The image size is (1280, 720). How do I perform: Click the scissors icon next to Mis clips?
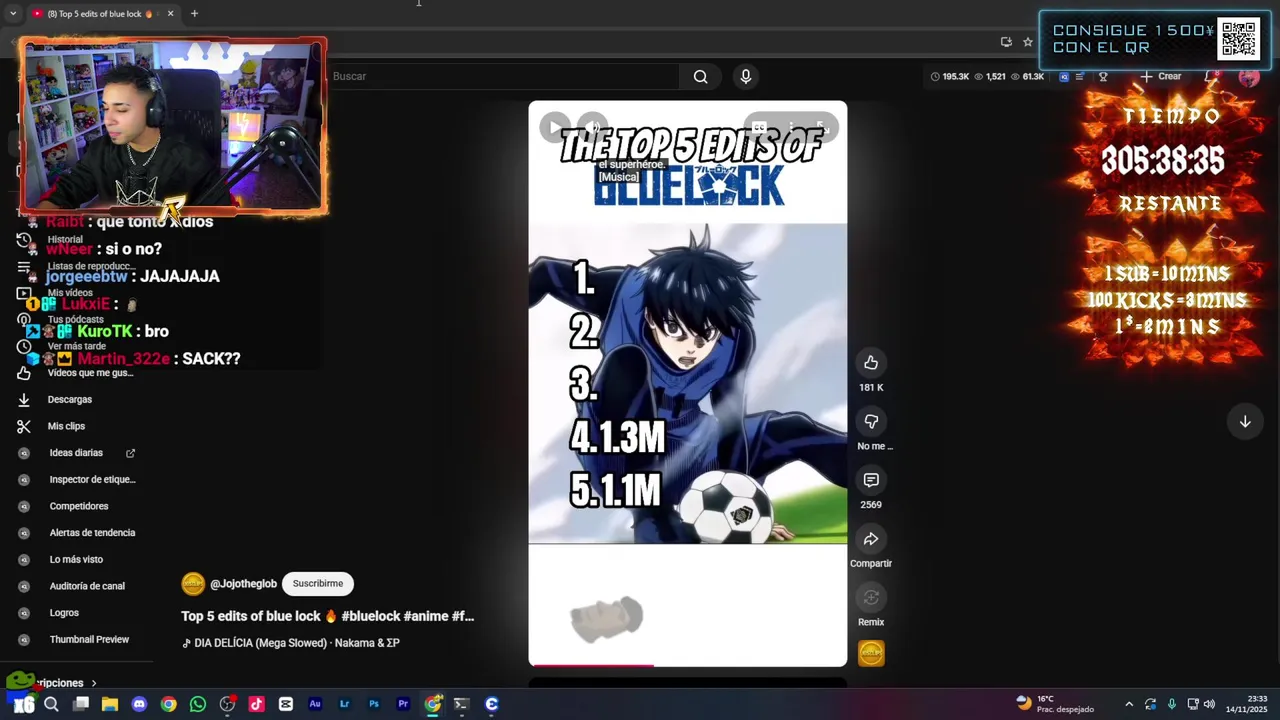pyautogui.click(x=24, y=426)
